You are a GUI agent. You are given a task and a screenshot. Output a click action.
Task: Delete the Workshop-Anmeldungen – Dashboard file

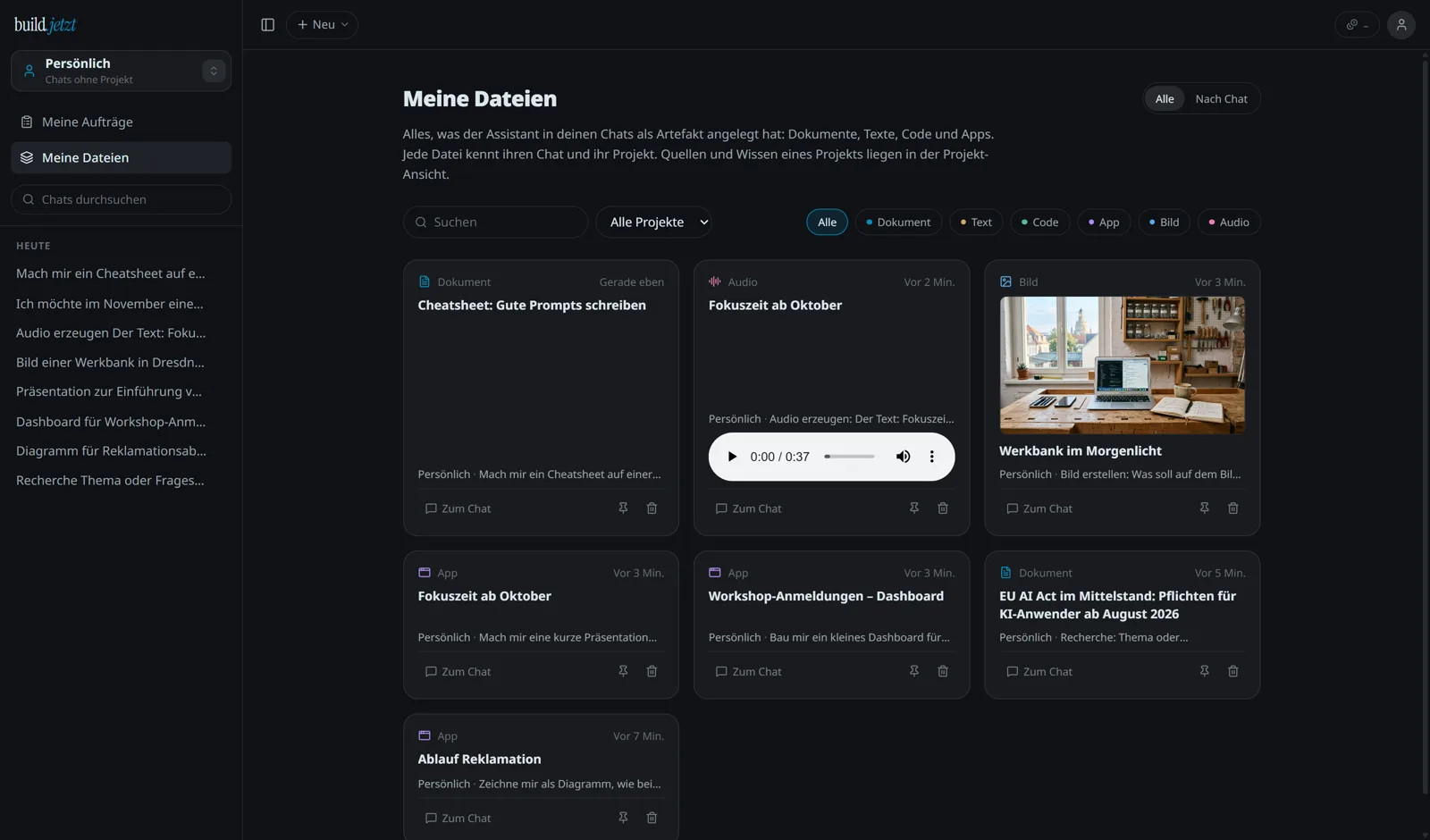click(x=942, y=671)
